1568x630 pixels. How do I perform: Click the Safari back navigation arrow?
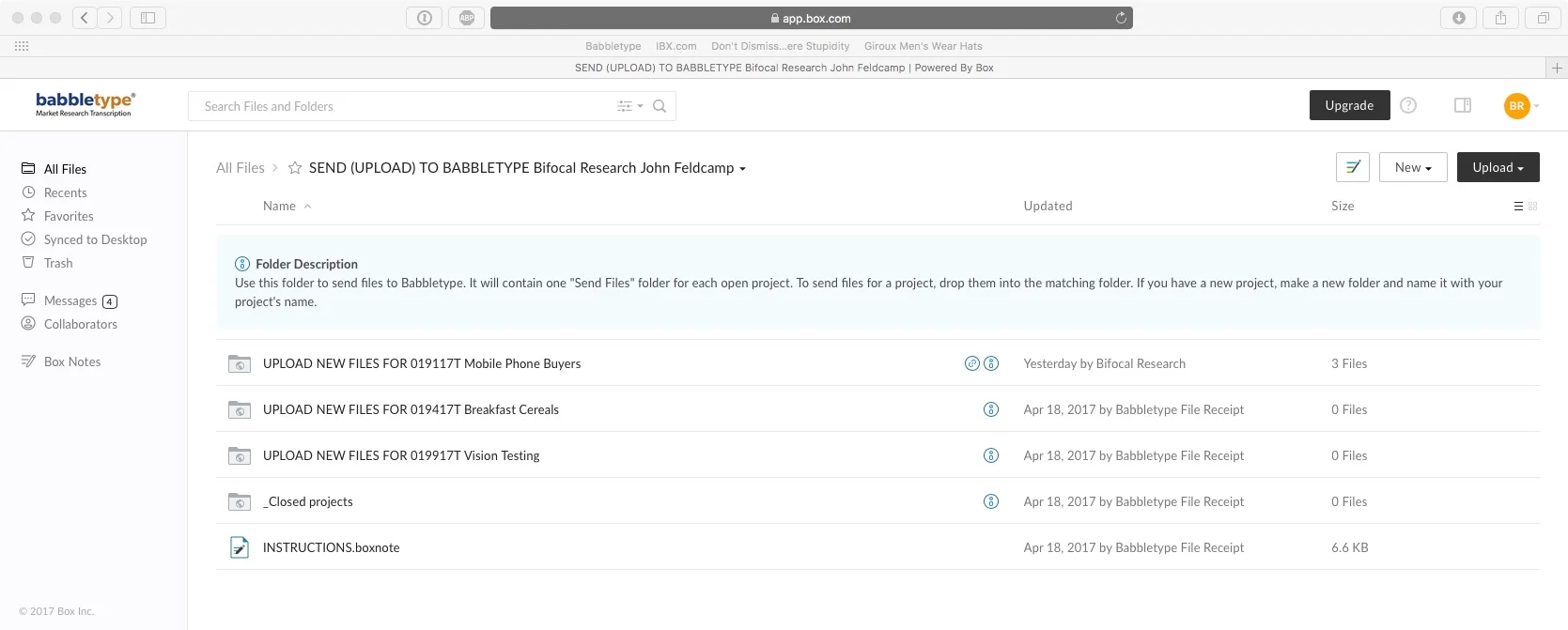[x=85, y=18]
